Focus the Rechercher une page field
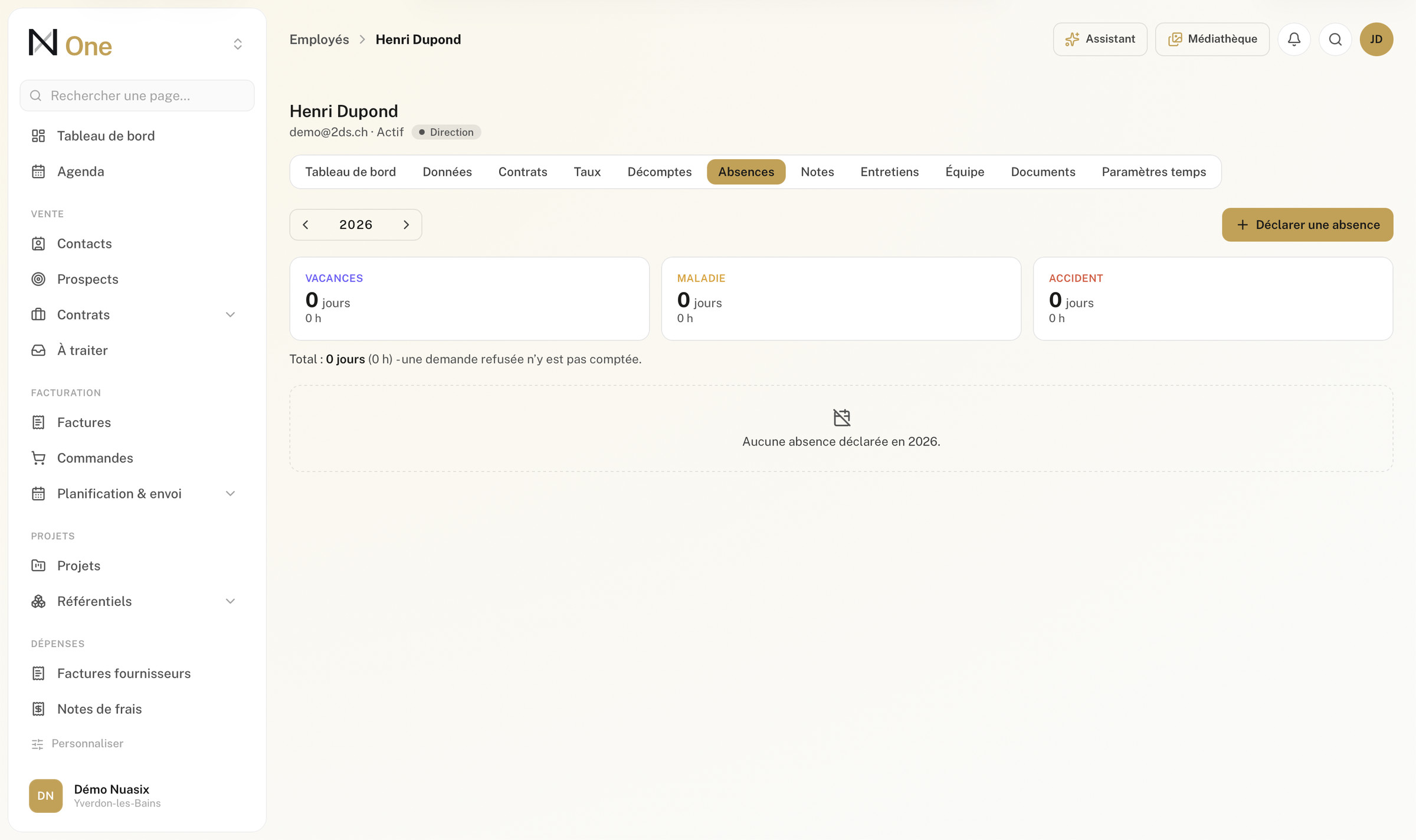The height and width of the screenshot is (840, 1416). pyautogui.click(x=137, y=96)
